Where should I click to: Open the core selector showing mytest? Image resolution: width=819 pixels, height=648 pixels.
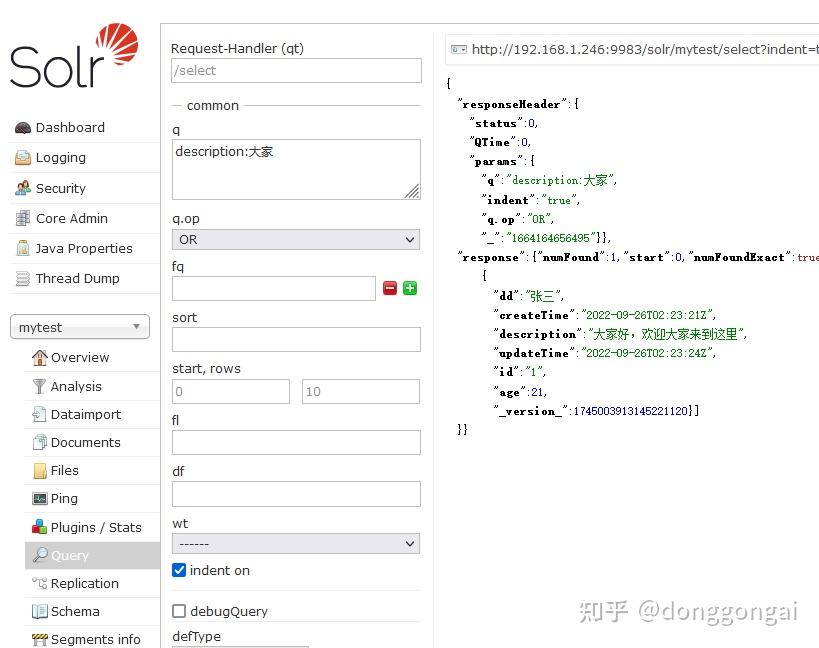(x=79, y=327)
